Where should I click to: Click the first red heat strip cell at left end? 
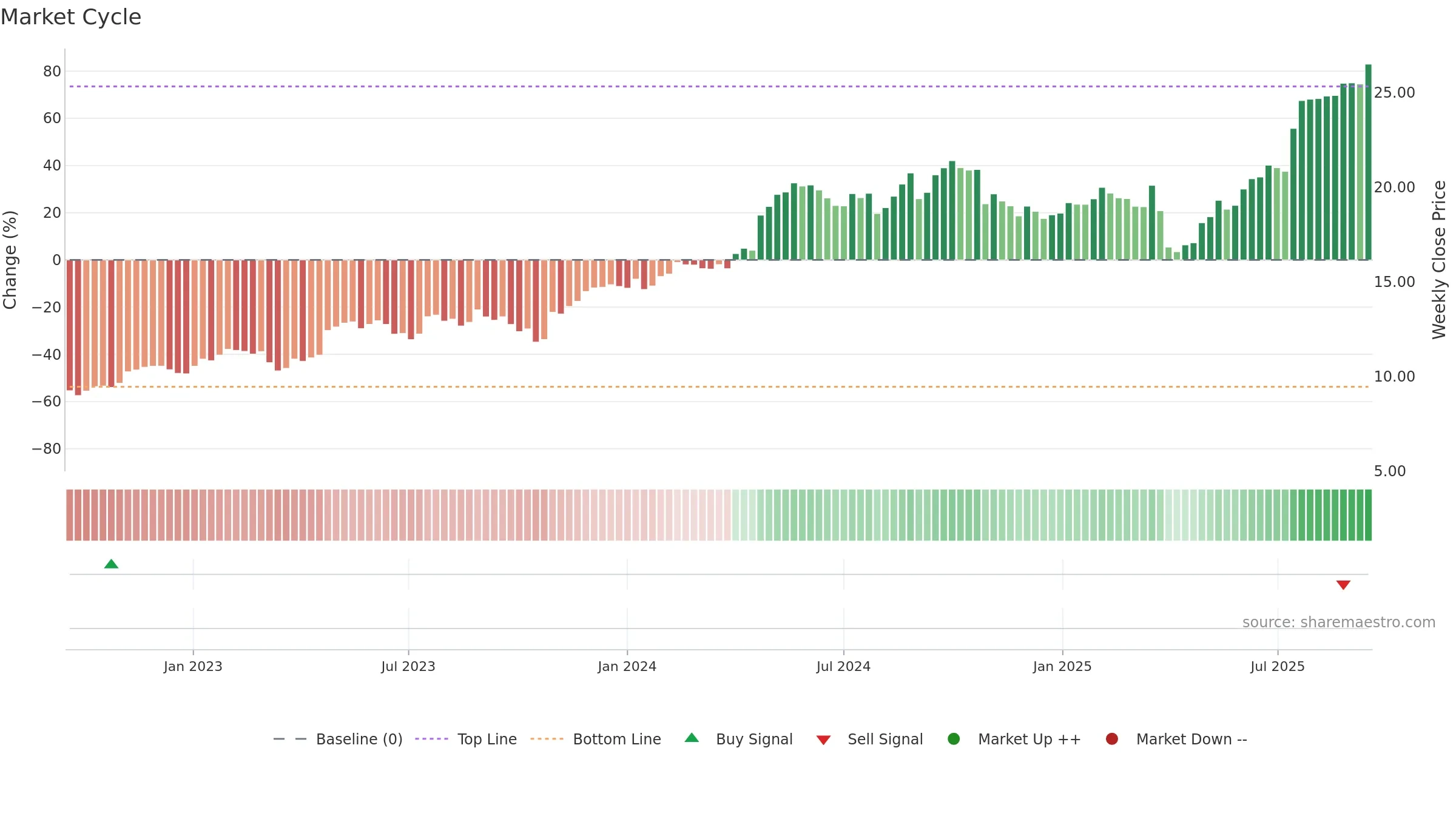pyautogui.click(x=70, y=515)
